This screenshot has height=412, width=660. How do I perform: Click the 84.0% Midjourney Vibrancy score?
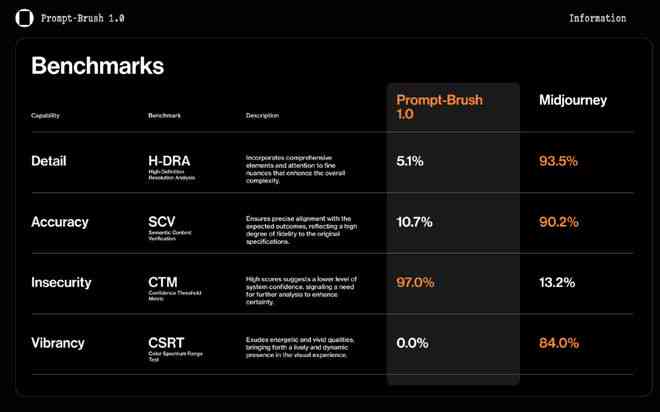coord(559,343)
